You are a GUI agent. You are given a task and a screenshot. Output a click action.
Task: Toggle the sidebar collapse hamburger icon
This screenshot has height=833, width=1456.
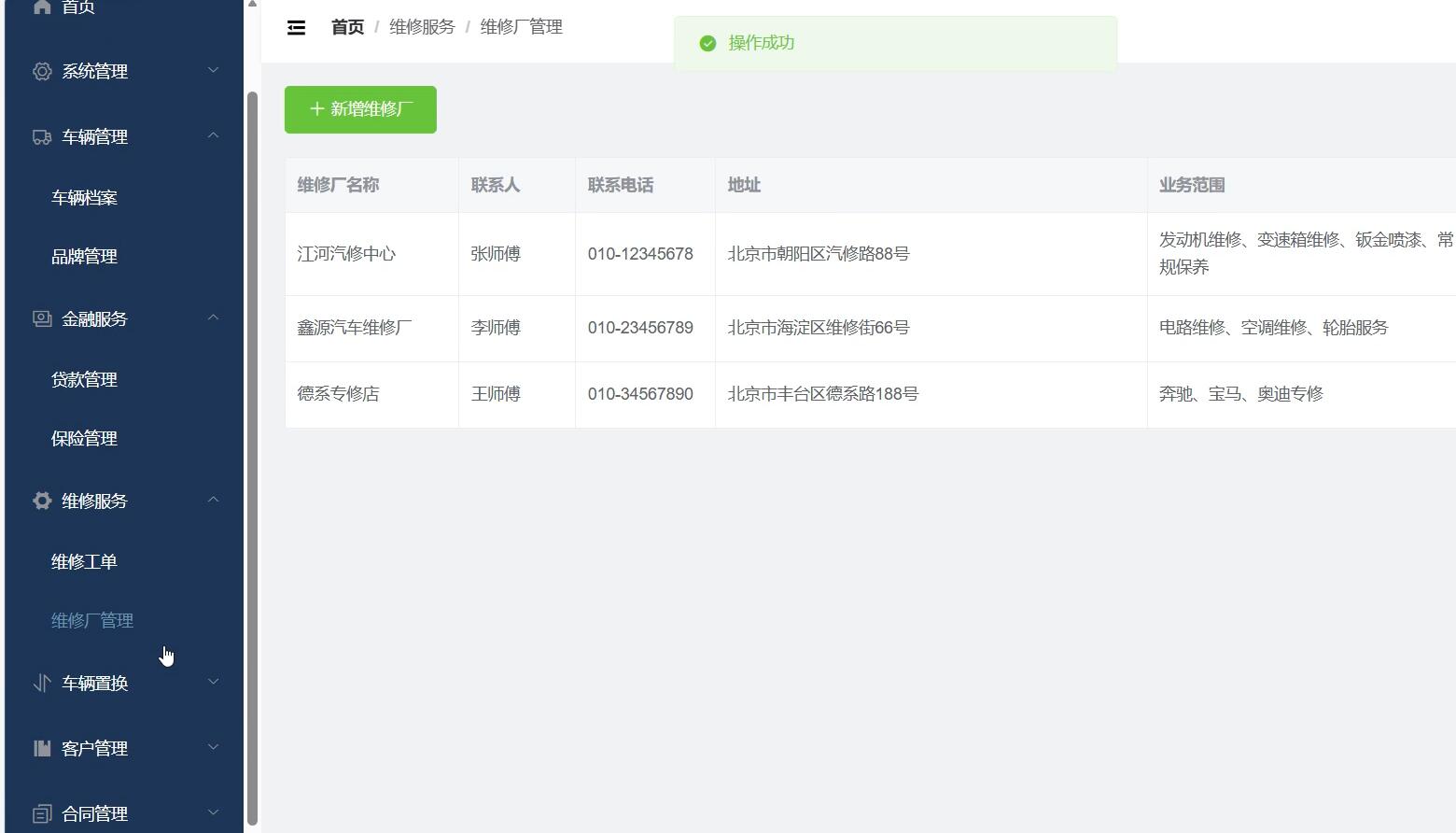pyautogui.click(x=296, y=28)
